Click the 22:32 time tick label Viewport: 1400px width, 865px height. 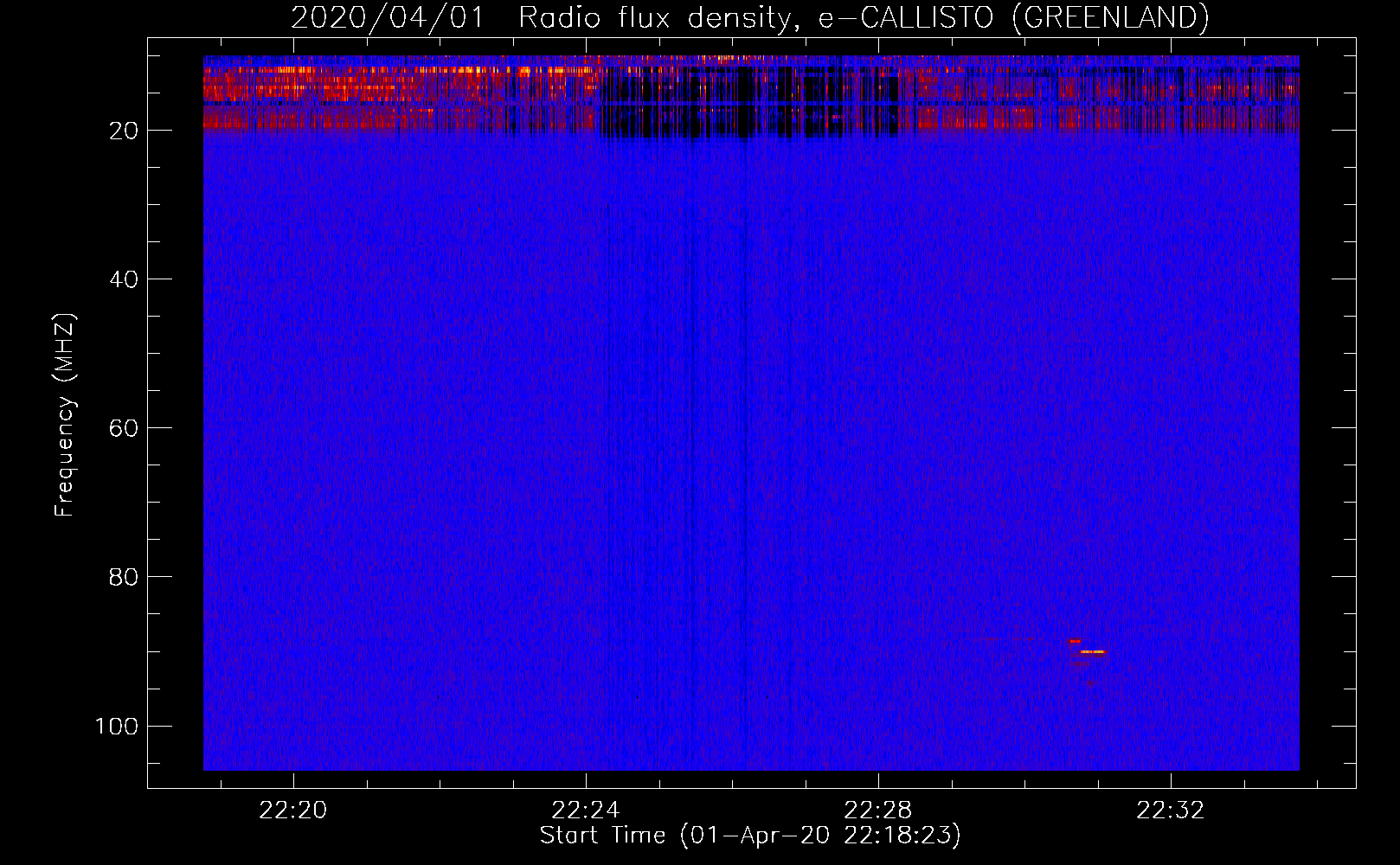[1171, 811]
